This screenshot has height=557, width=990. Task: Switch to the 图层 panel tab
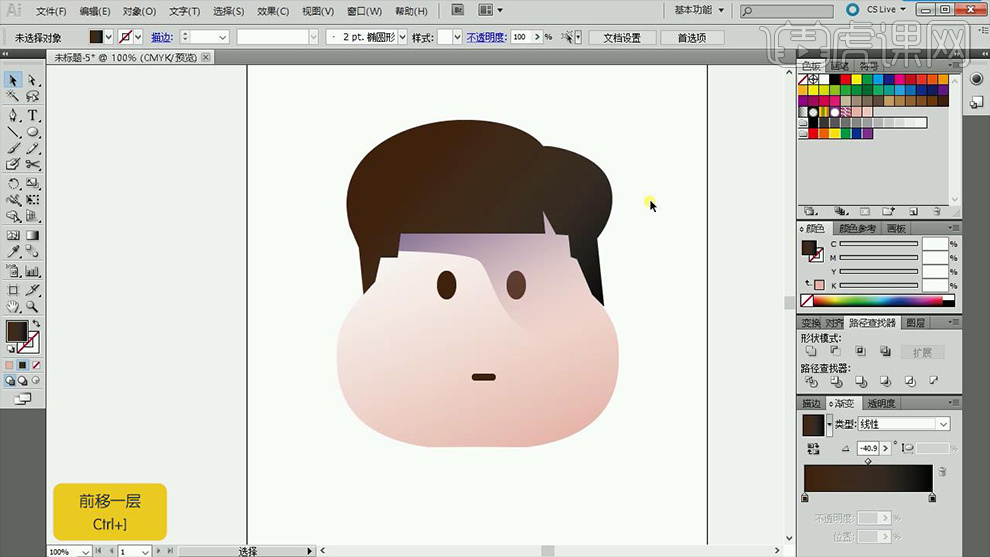915,323
